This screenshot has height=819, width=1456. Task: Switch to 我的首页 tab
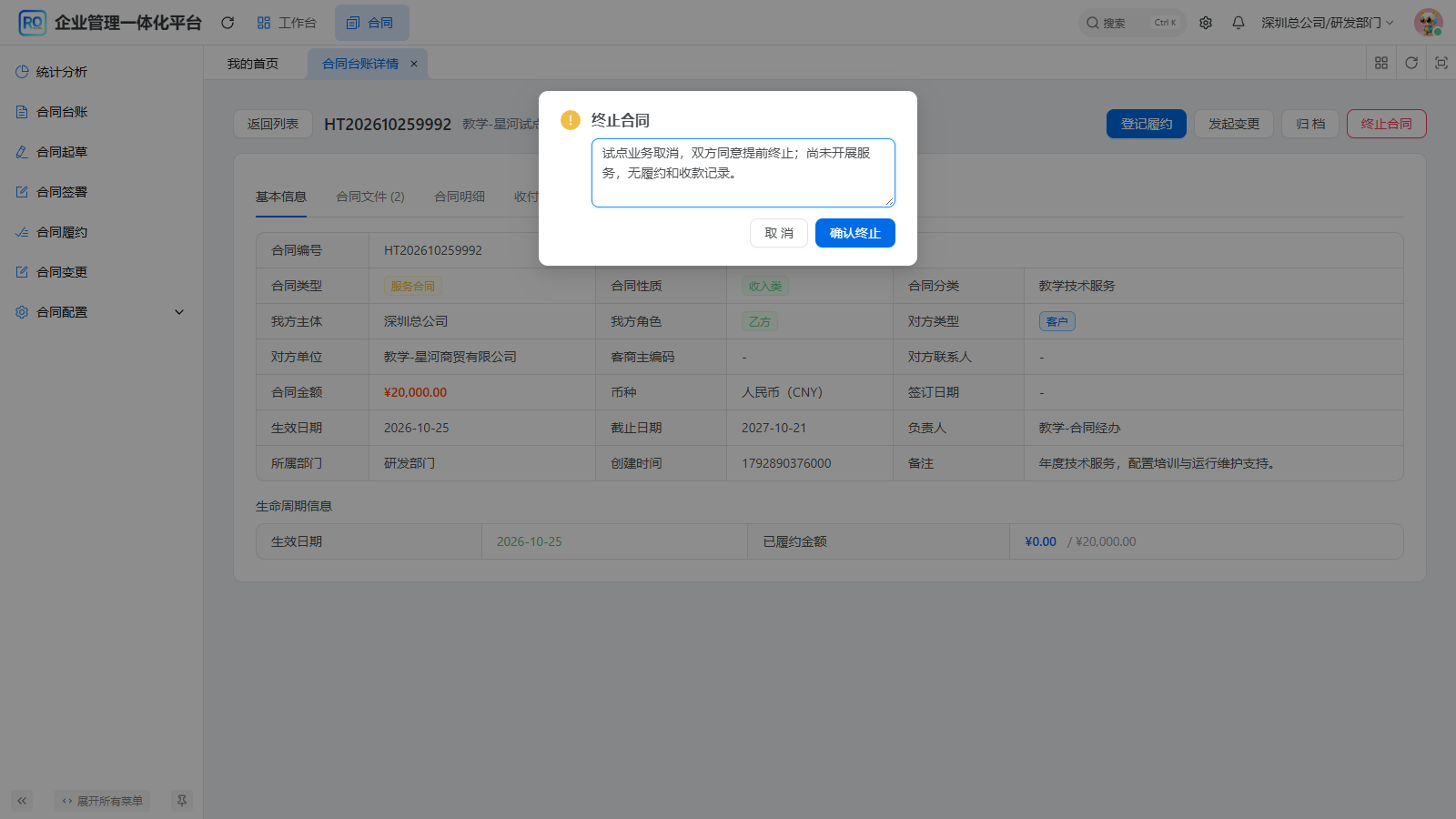(x=253, y=64)
